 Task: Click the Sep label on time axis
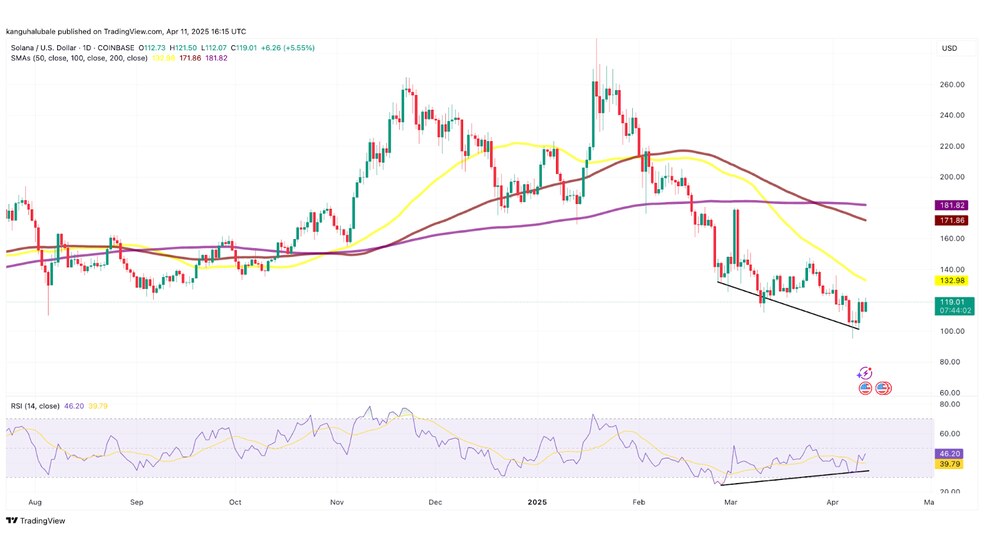pos(136,502)
